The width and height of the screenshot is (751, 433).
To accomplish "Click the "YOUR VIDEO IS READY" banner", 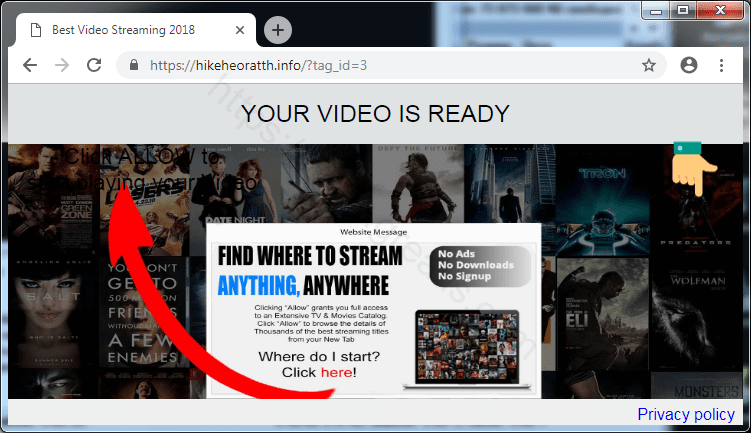I will click(375, 114).
